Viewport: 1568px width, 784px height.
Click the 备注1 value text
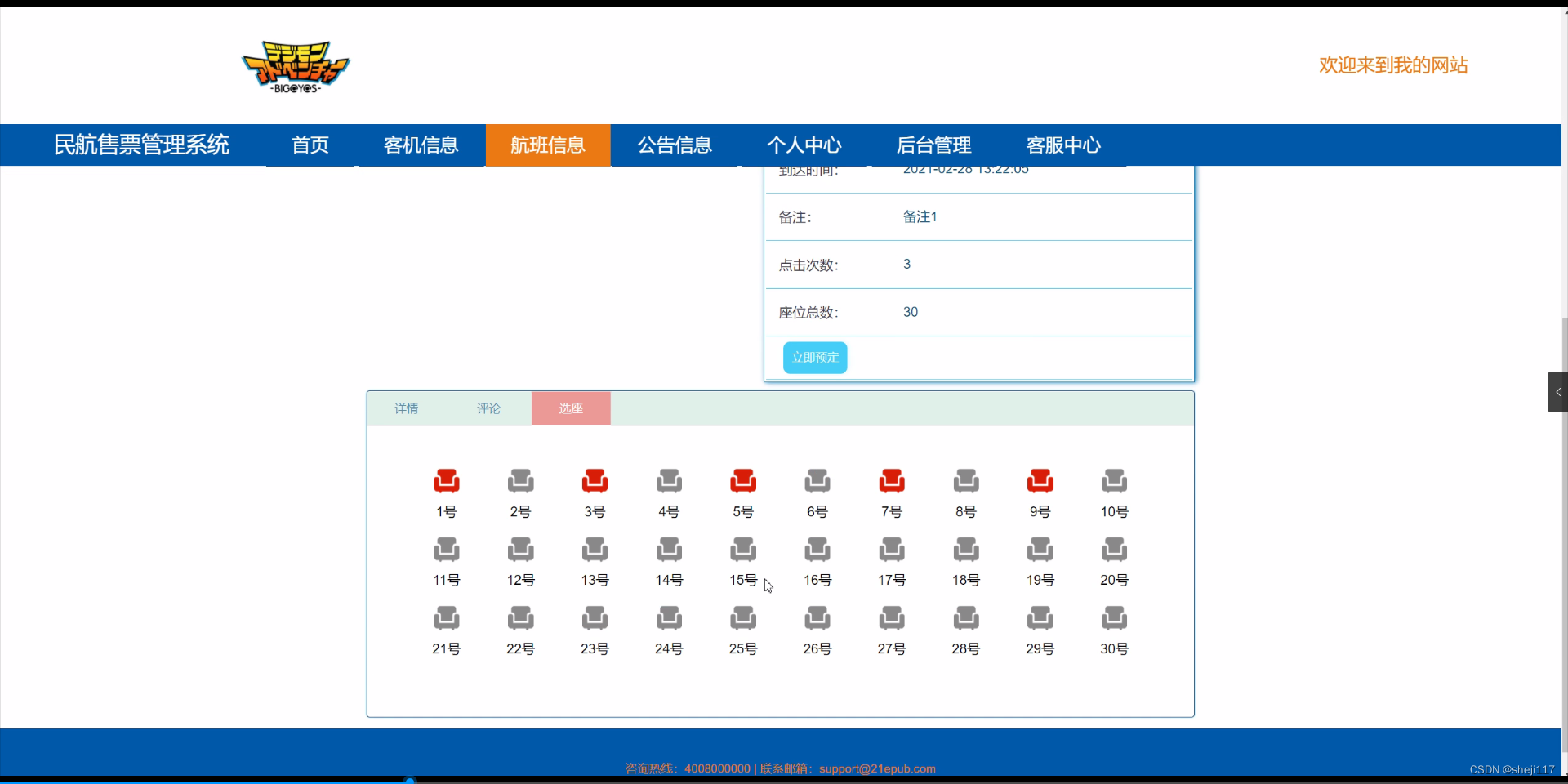coord(920,216)
